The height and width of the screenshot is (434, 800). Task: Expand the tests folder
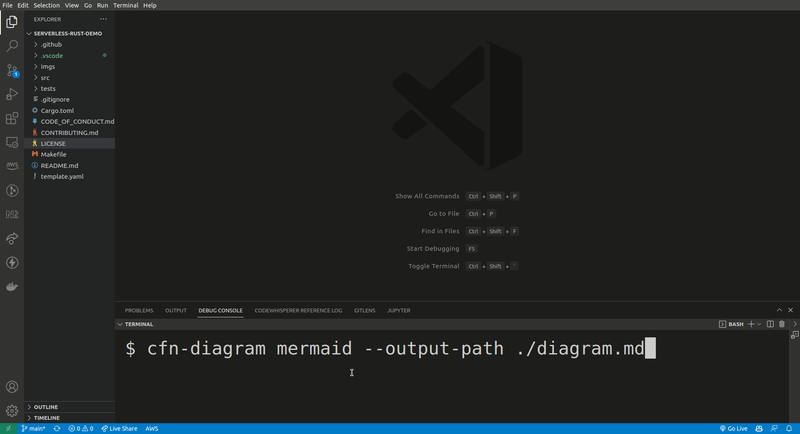(x=36, y=89)
